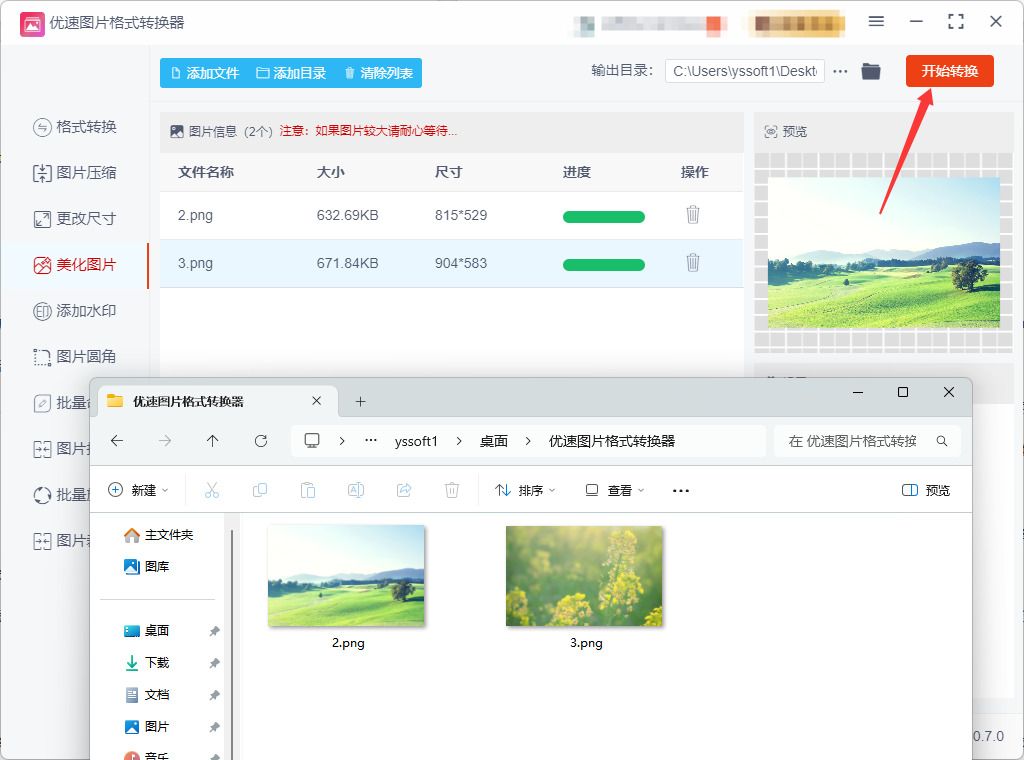Browse output directory via three-dots button
This screenshot has width=1024, height=760.
click(x=840, y=71)
